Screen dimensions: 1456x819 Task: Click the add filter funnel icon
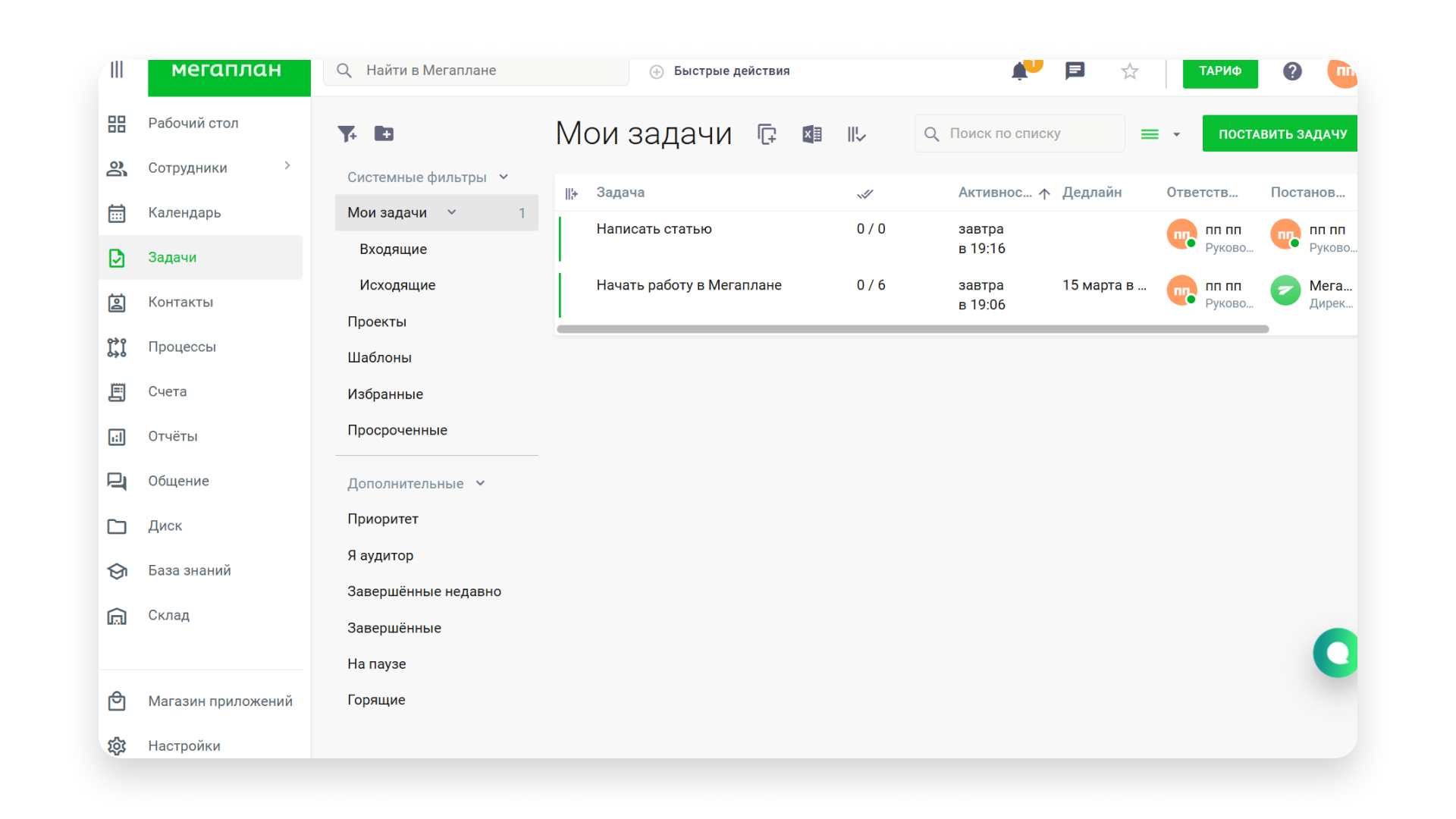click(x=347, y=134)
